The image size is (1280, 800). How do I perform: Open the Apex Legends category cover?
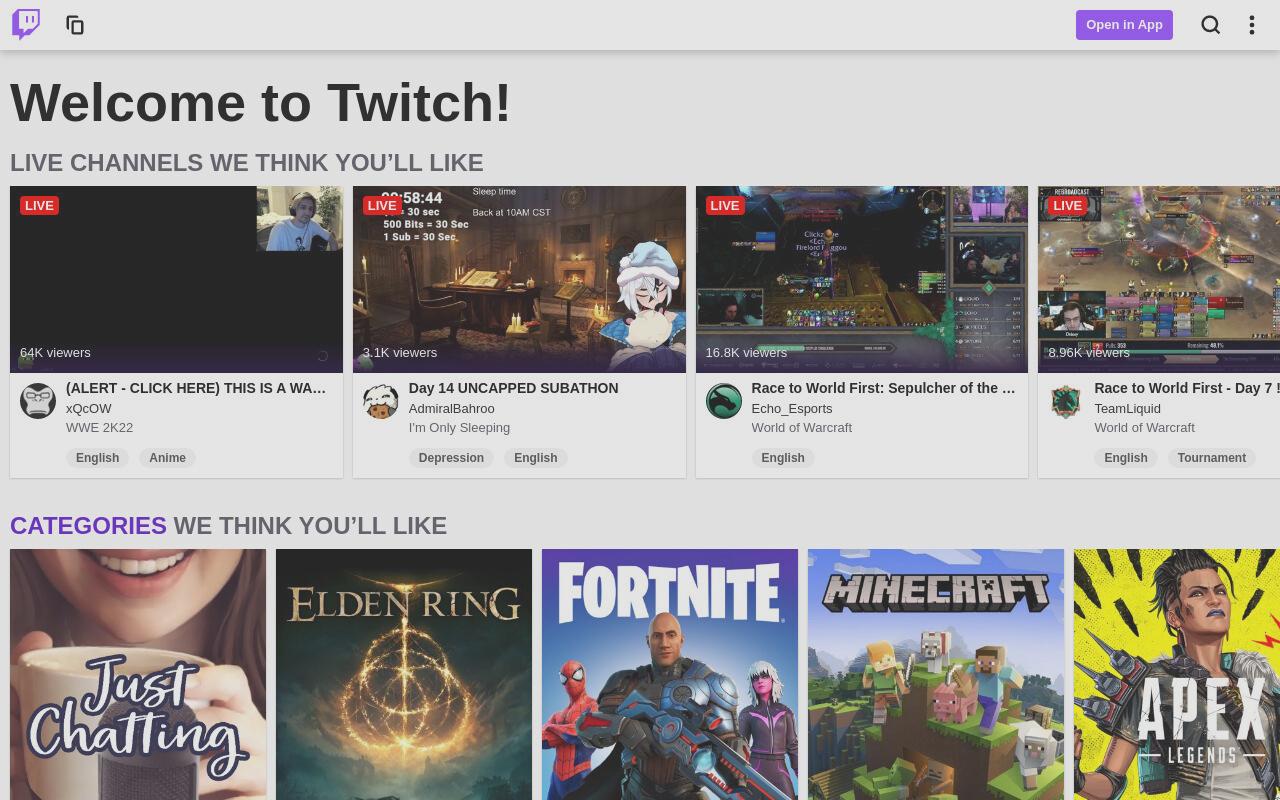click(1177, 674)
